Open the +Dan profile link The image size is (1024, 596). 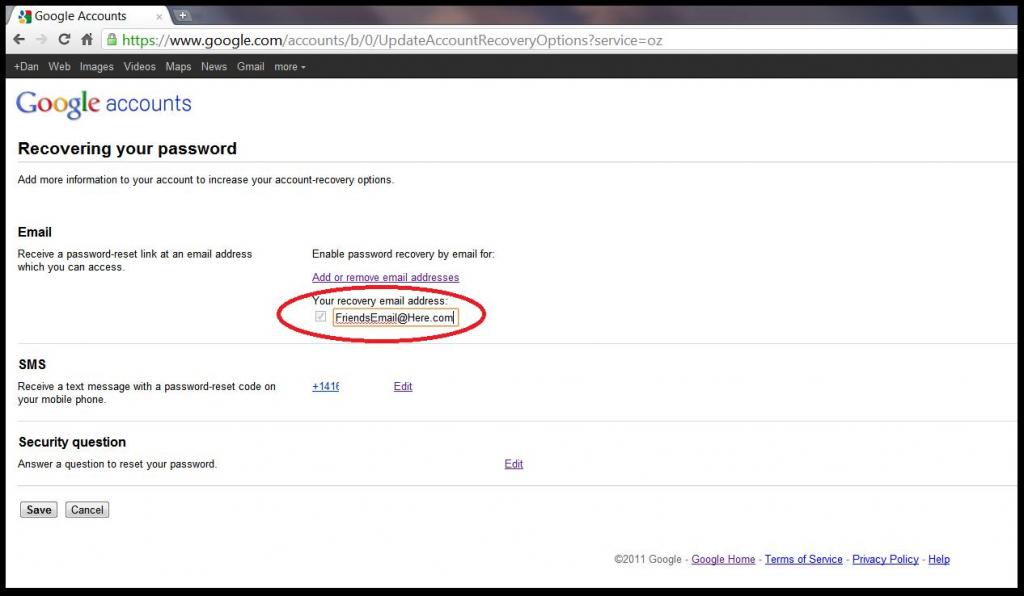pyautogui.click(x=26, y=67)
